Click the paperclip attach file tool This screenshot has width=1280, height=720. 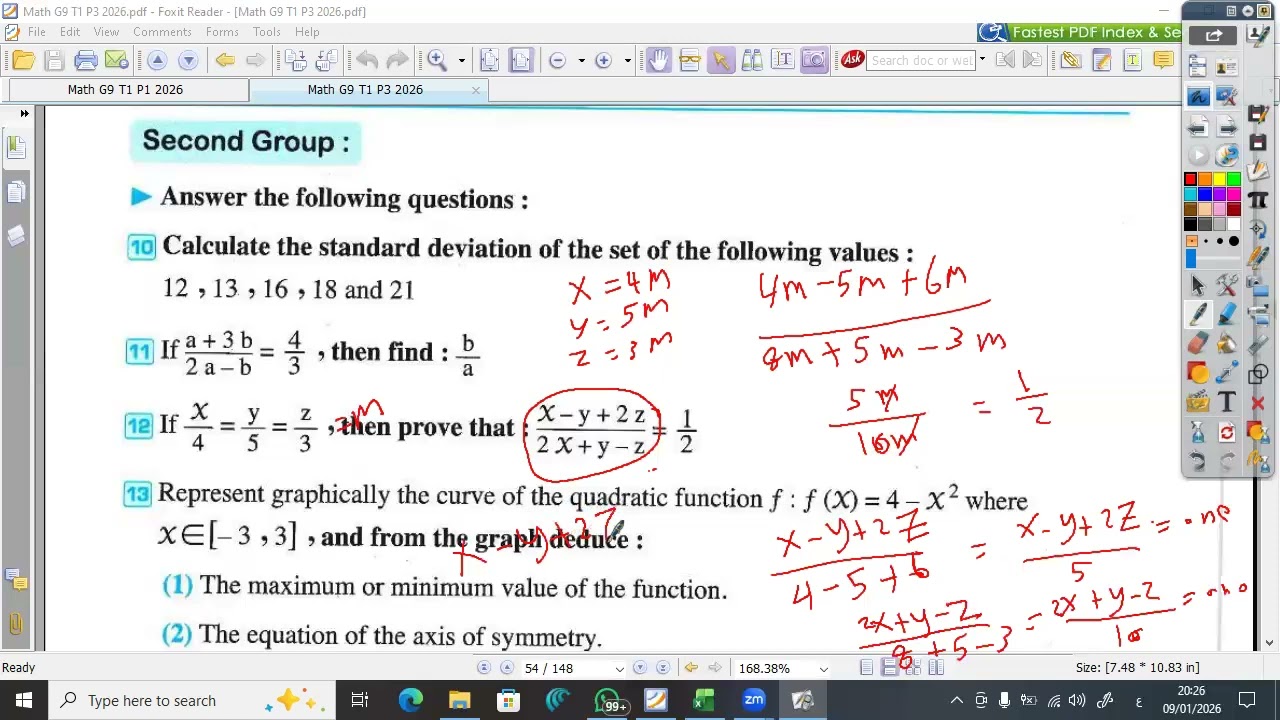click(x=1070, y=60)
